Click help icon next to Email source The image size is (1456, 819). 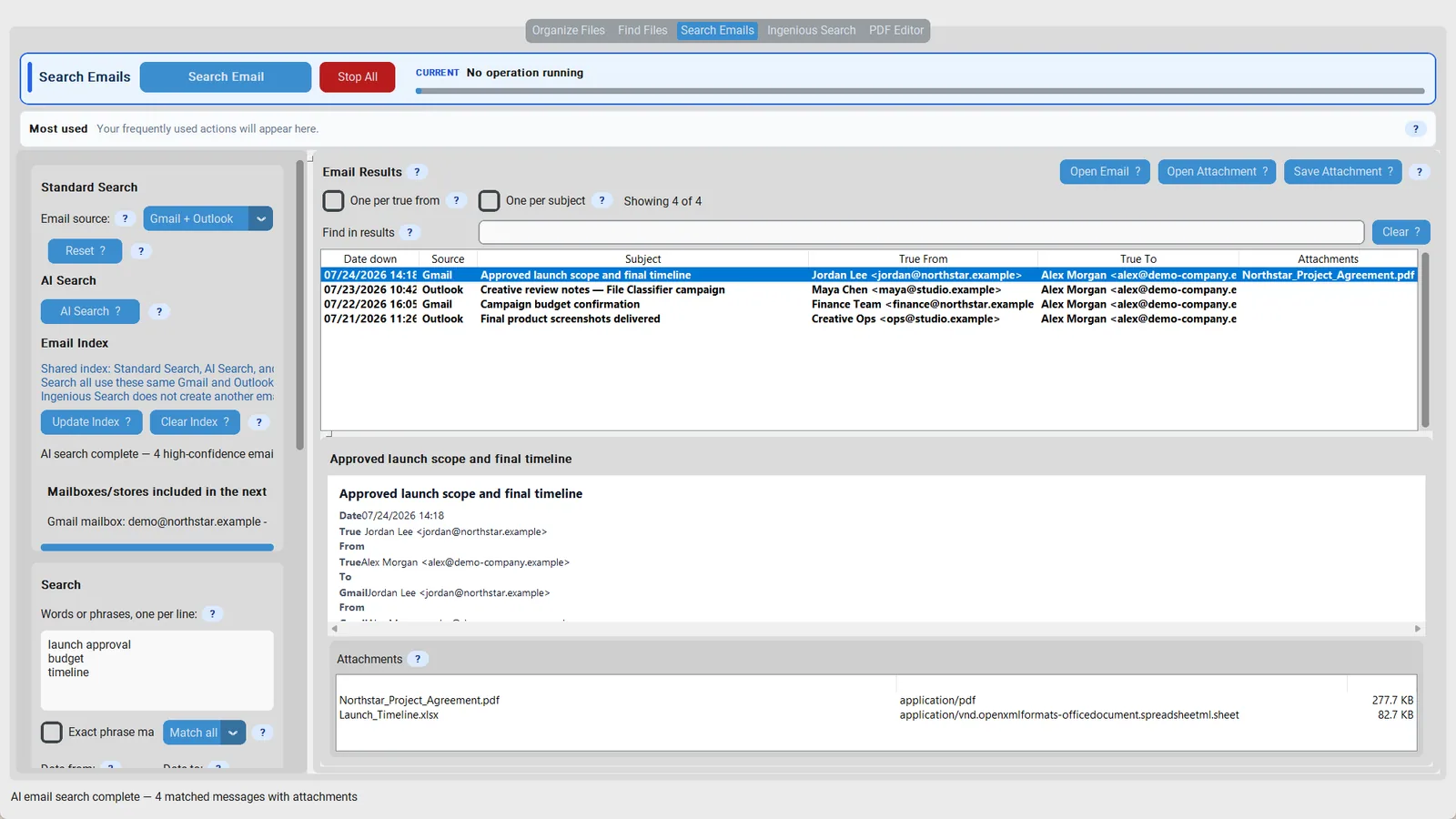tap(126, 218)
